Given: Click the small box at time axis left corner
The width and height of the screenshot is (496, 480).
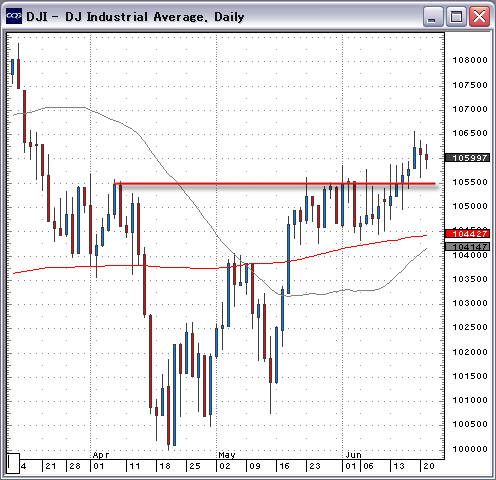Looking at the screenshot, I should click(x=13, y=463).
